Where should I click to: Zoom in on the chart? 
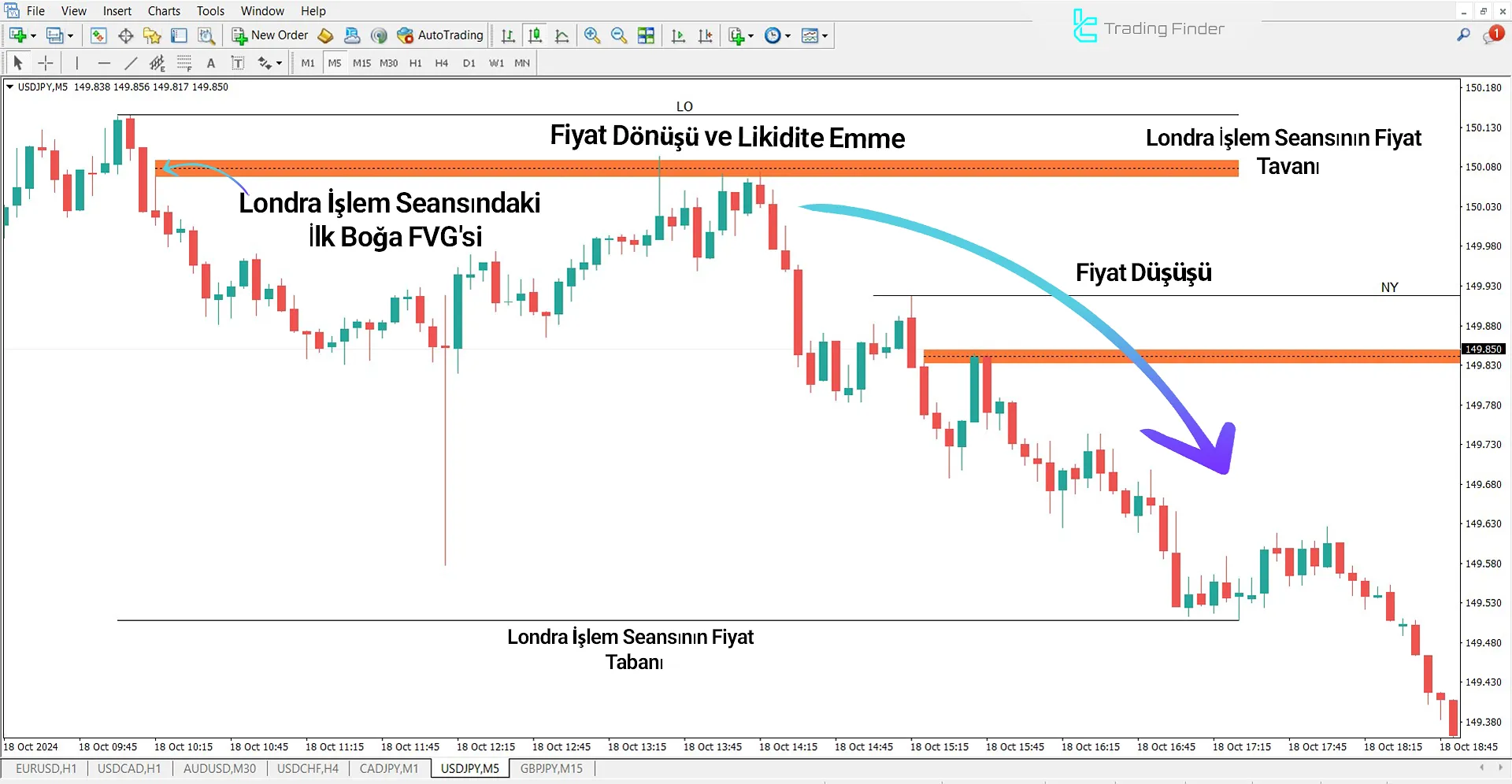point(592,35)
